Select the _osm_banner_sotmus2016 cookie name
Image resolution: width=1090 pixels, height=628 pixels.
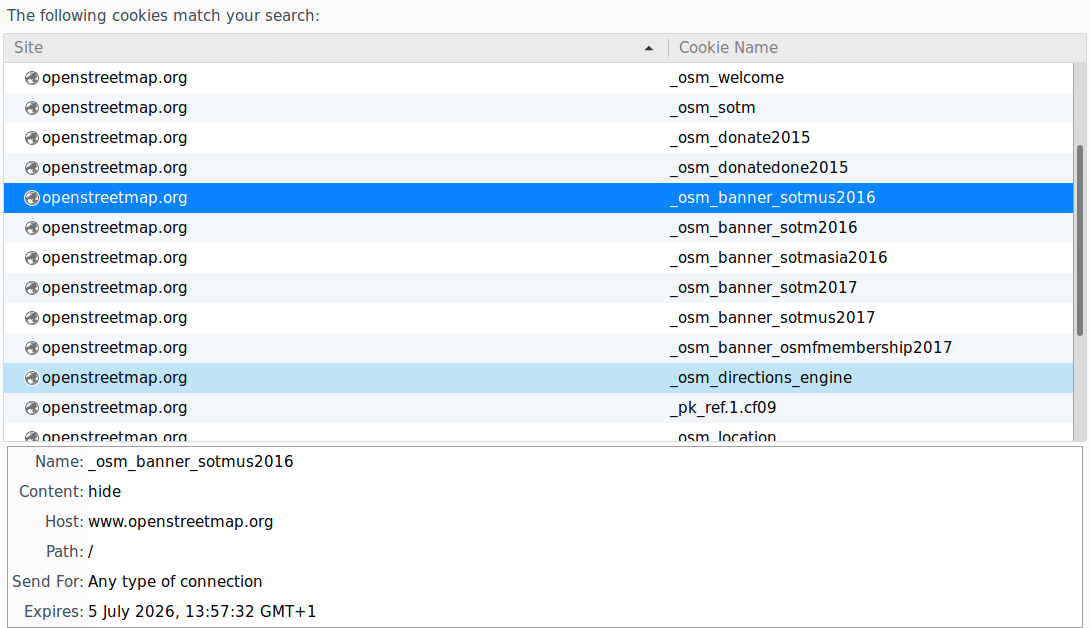pyautogui.click(x=773, y=198)
